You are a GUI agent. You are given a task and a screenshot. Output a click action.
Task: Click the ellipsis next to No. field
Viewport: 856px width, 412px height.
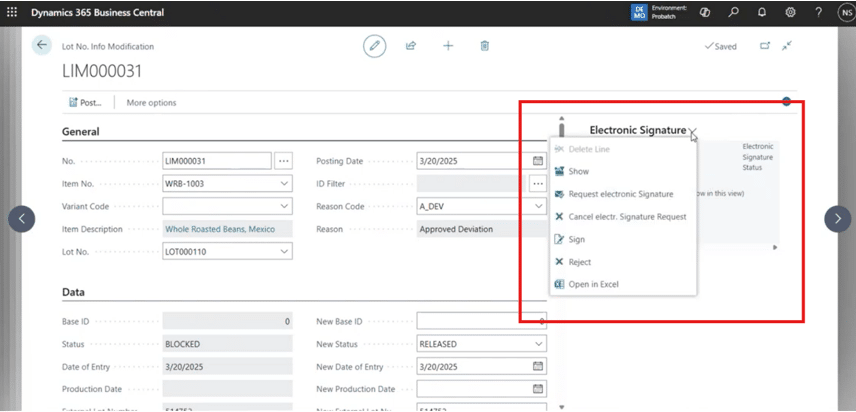[x=283, y=161]
